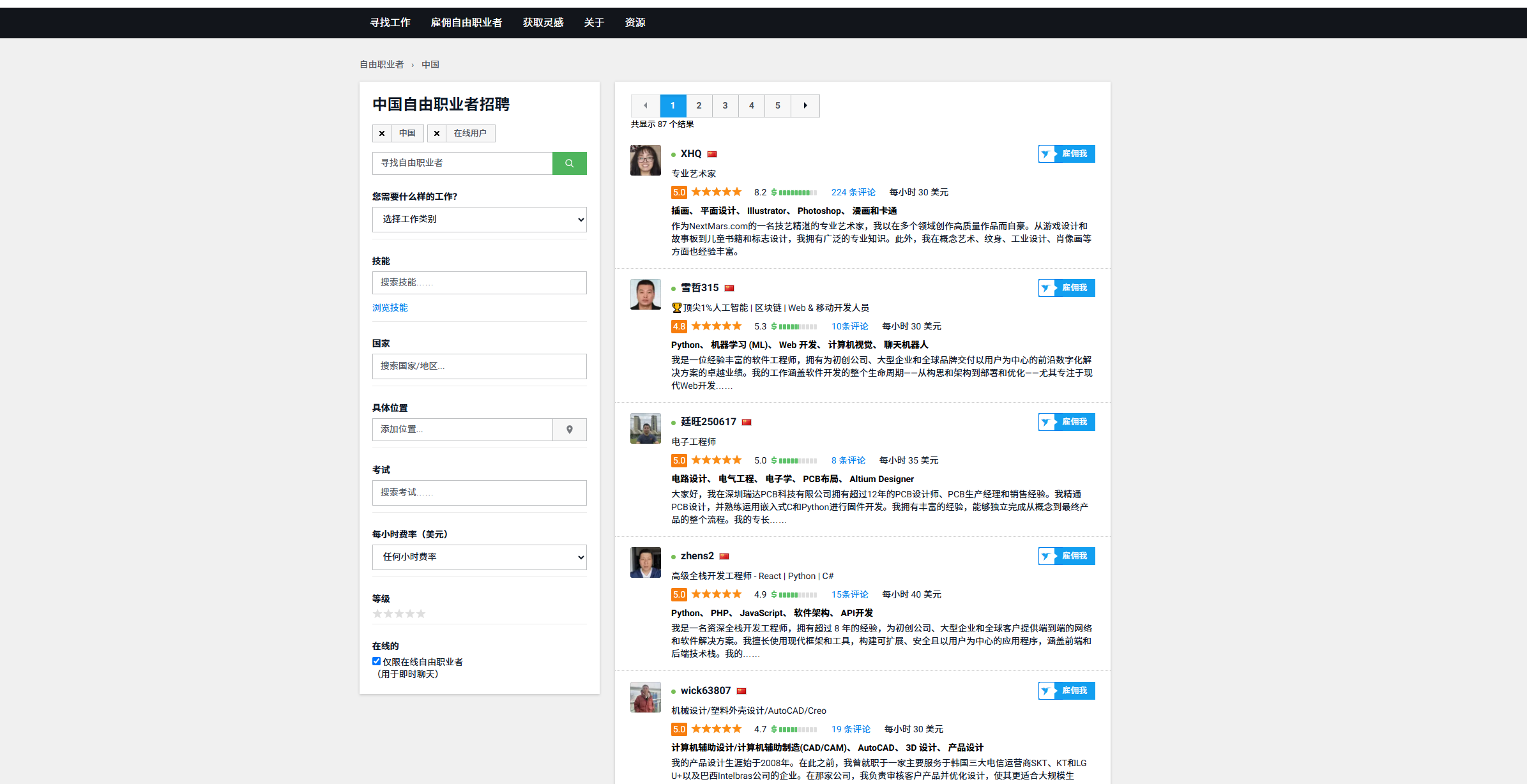
Task: Click 廷旺250617's star rating icons
Action: [x=717, y=460]
